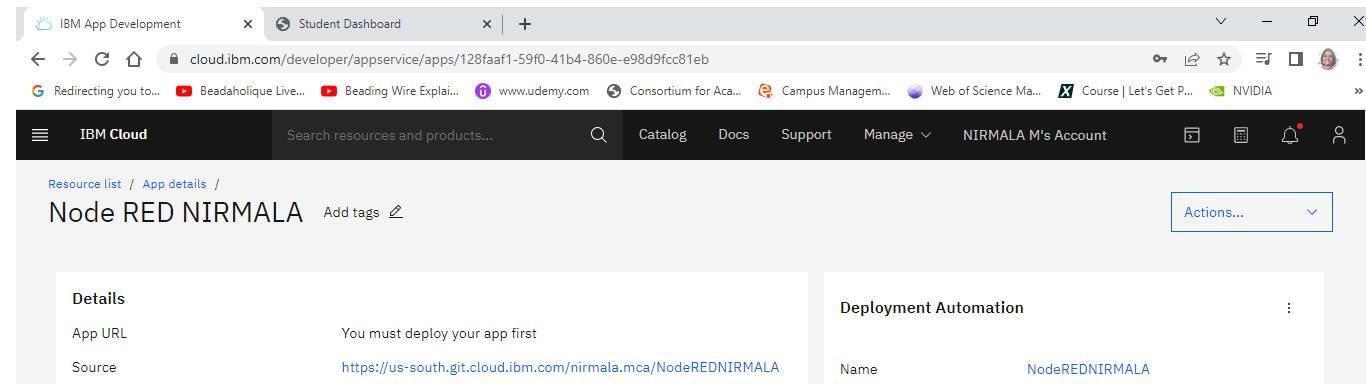Image resolution: width=1366 pixels, height=384 pixels.
Task: Open Deployment Automation overflow menu
Action: 1288,308
